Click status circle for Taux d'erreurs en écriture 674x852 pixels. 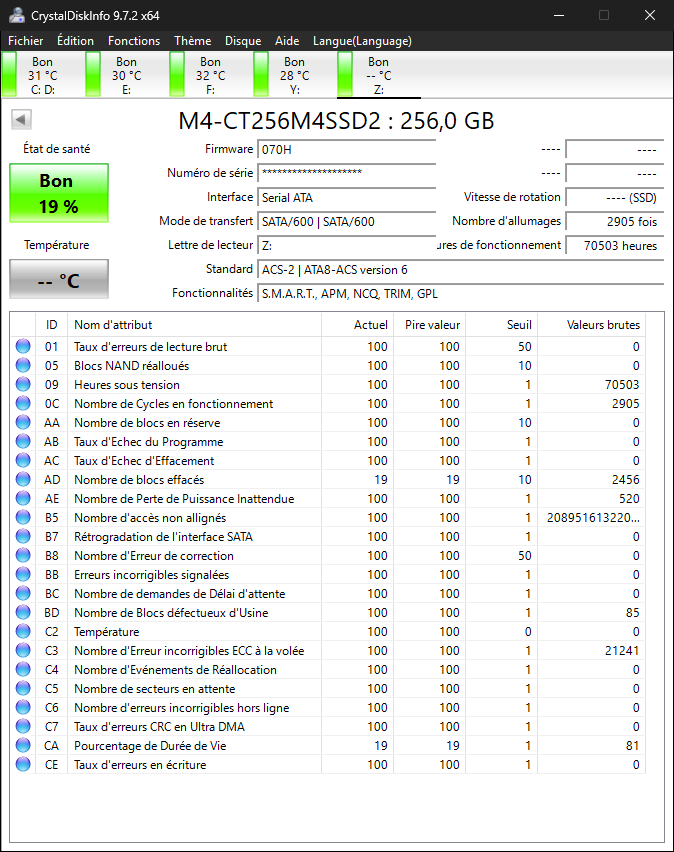coord(23,765)
